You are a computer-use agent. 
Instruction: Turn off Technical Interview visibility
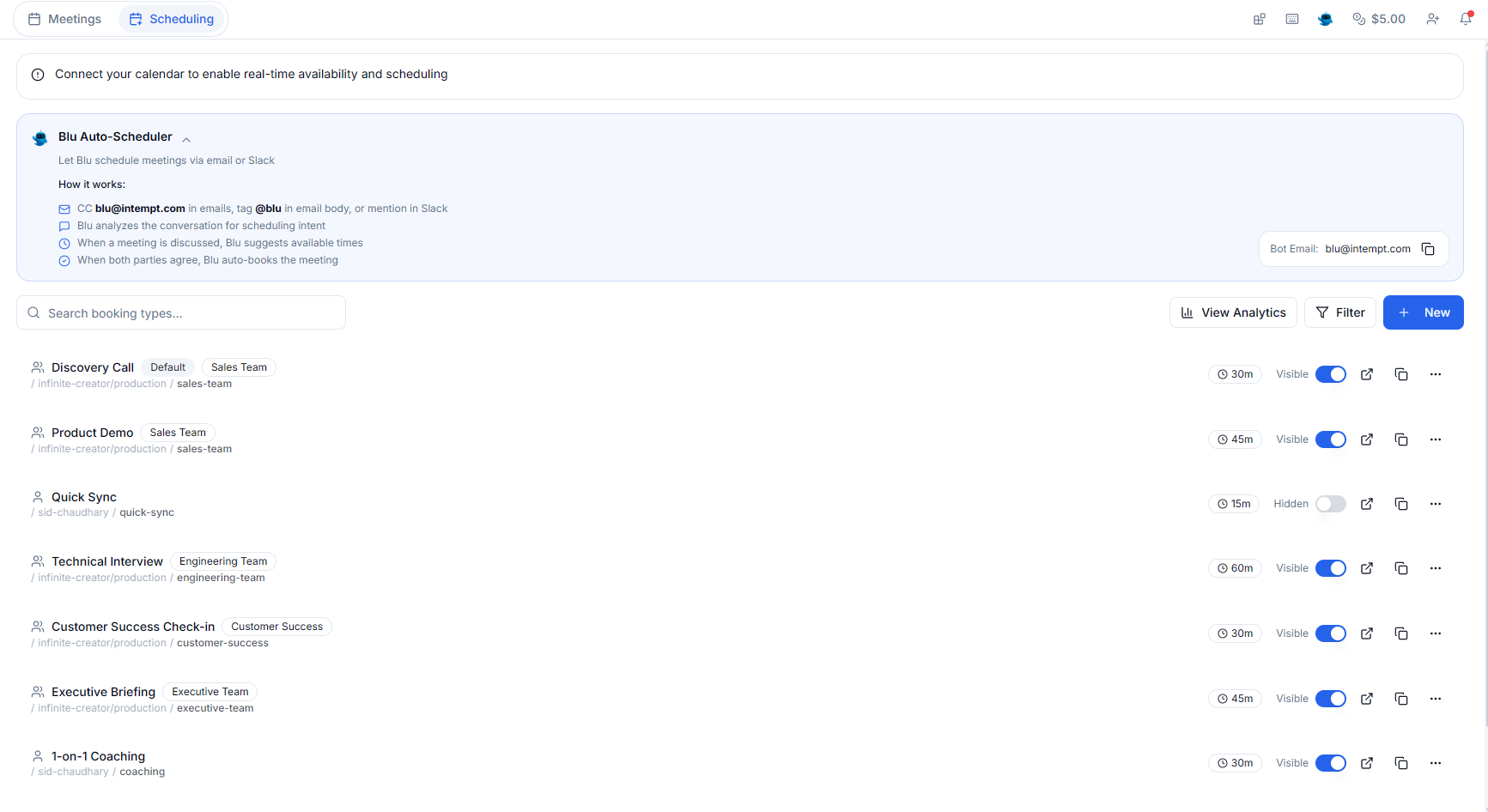tap(1331, 567)
